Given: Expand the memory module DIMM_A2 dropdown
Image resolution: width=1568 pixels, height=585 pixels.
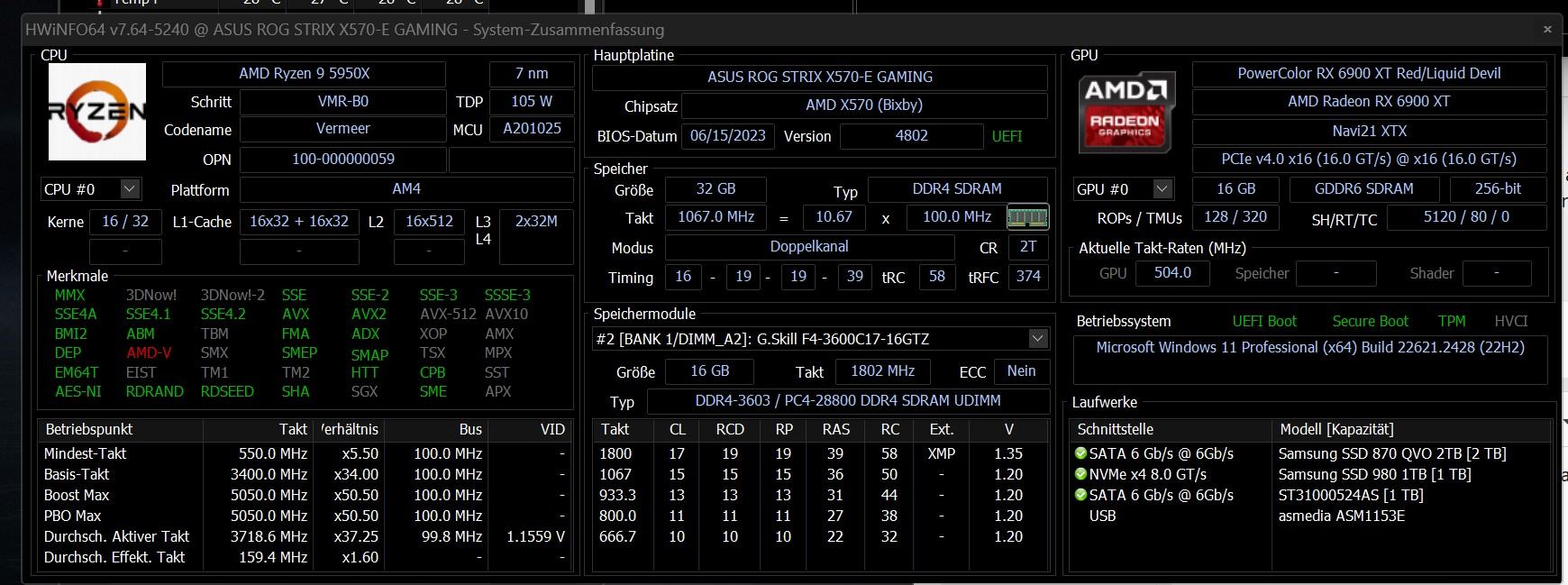Looking at the screenshot, I should click(1038, 339).
